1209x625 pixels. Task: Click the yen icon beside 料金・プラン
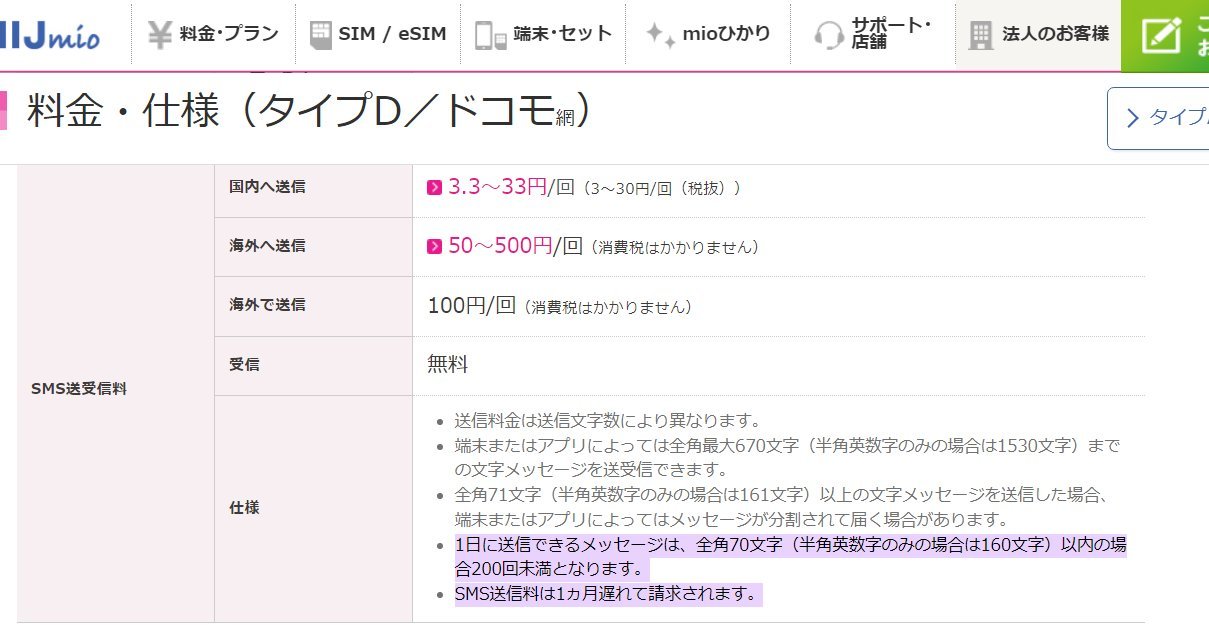[160, 34]
